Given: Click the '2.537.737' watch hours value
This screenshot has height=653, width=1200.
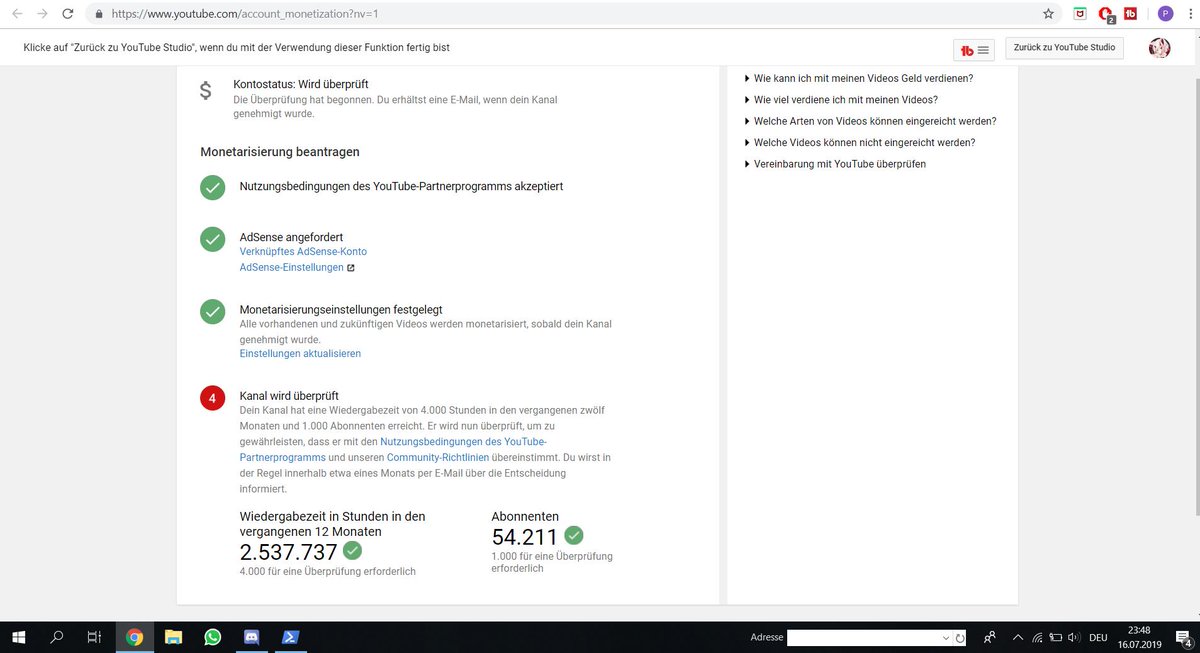Looking at the screenshot, I should [x=288, y=552].
